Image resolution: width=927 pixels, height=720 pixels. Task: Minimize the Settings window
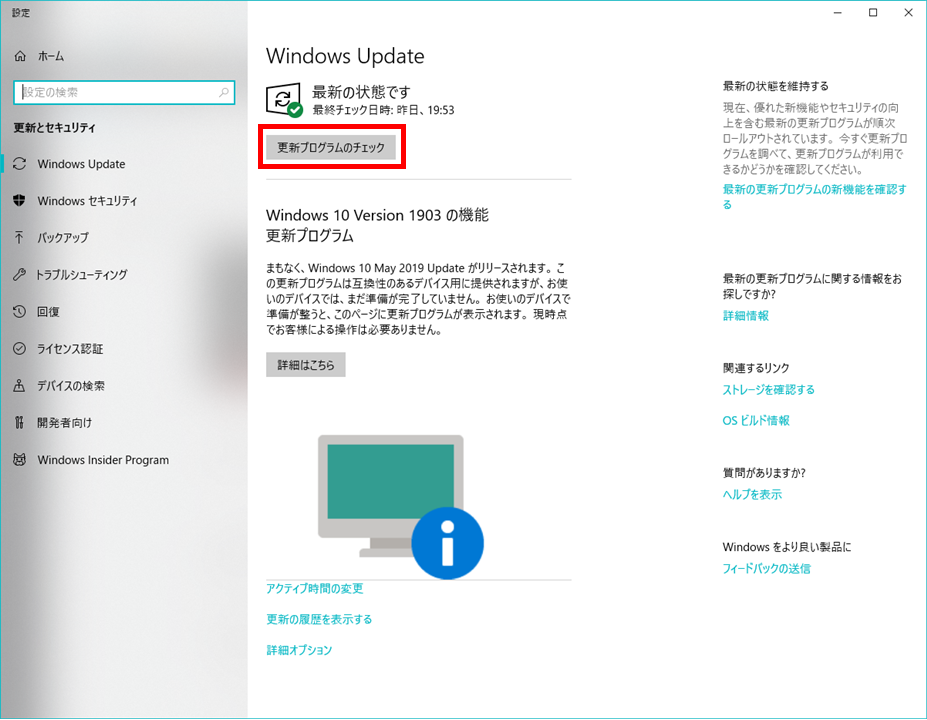(838, 12)
